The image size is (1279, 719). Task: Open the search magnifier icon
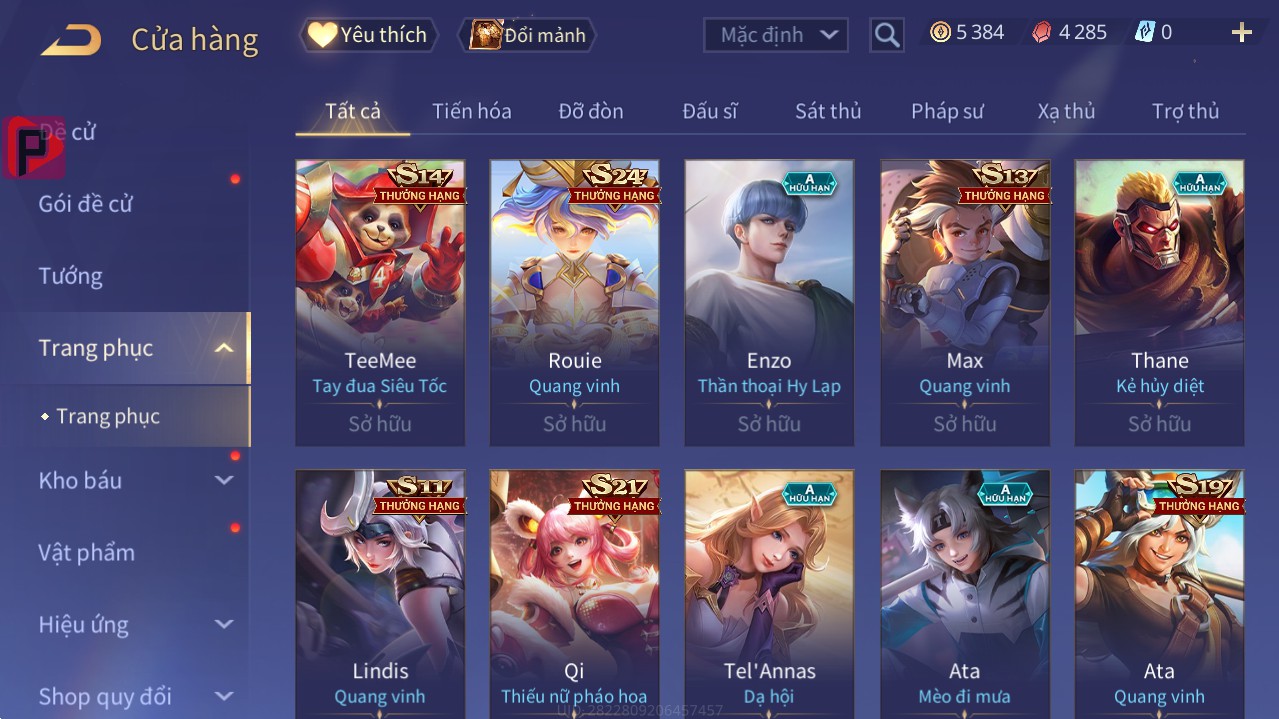887,35
